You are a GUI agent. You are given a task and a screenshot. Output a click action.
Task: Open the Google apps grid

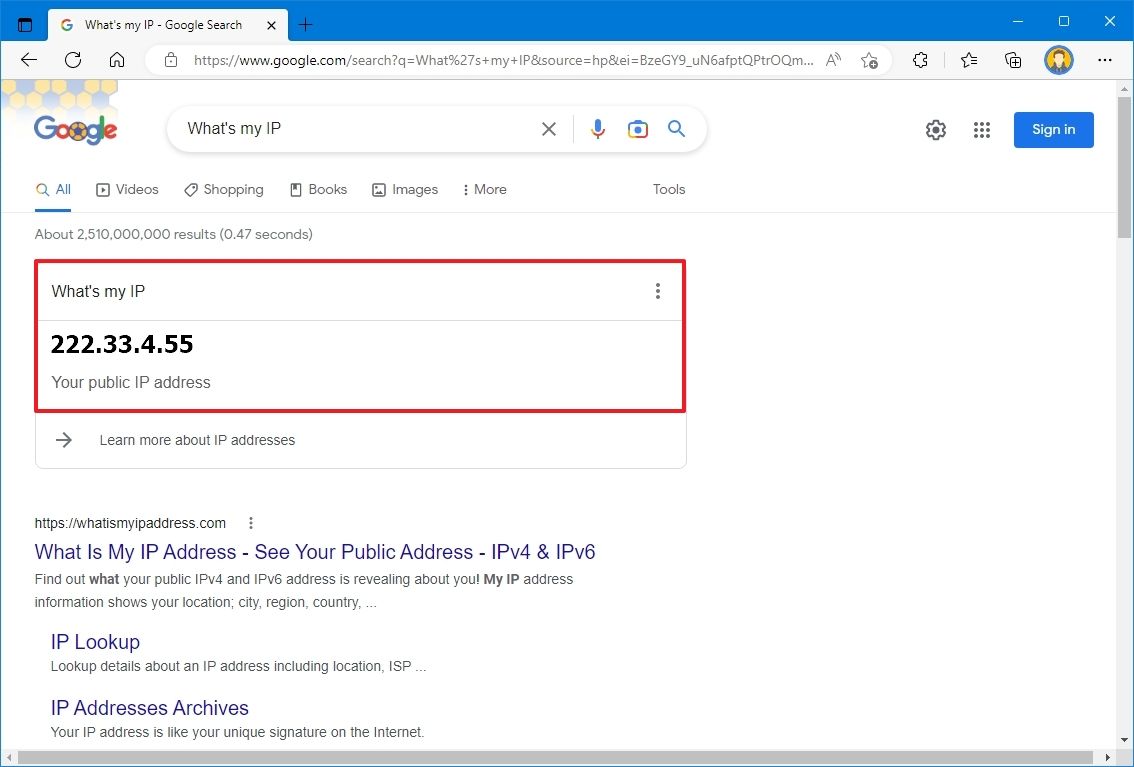(981, 129)
